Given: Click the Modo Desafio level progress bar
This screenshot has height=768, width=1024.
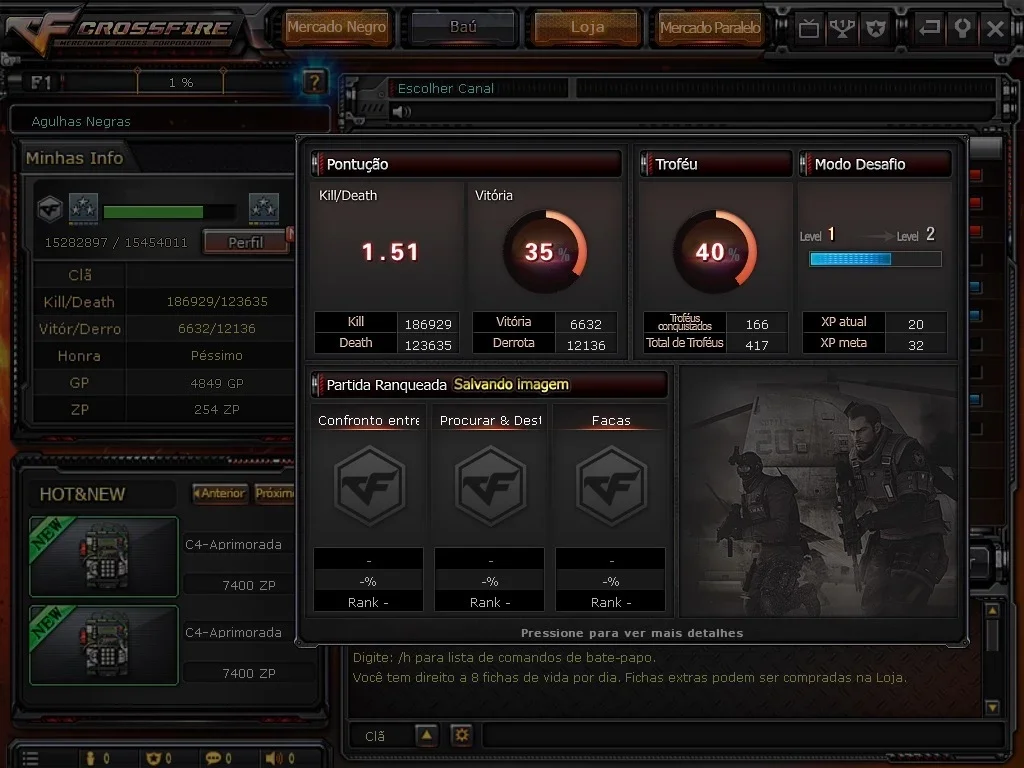Looking at the screenshot, I should pos(875,259).
